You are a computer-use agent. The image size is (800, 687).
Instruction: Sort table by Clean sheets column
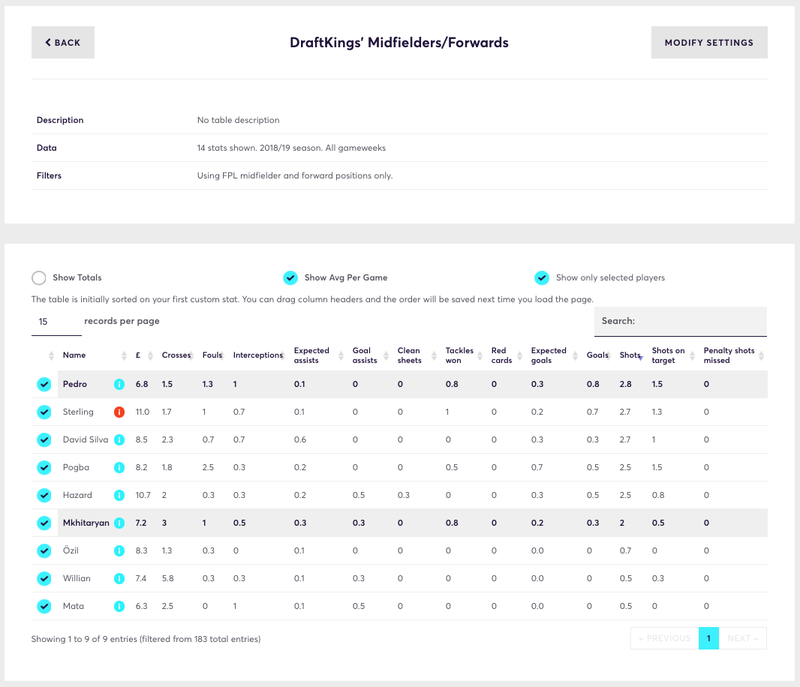[409, 355]
